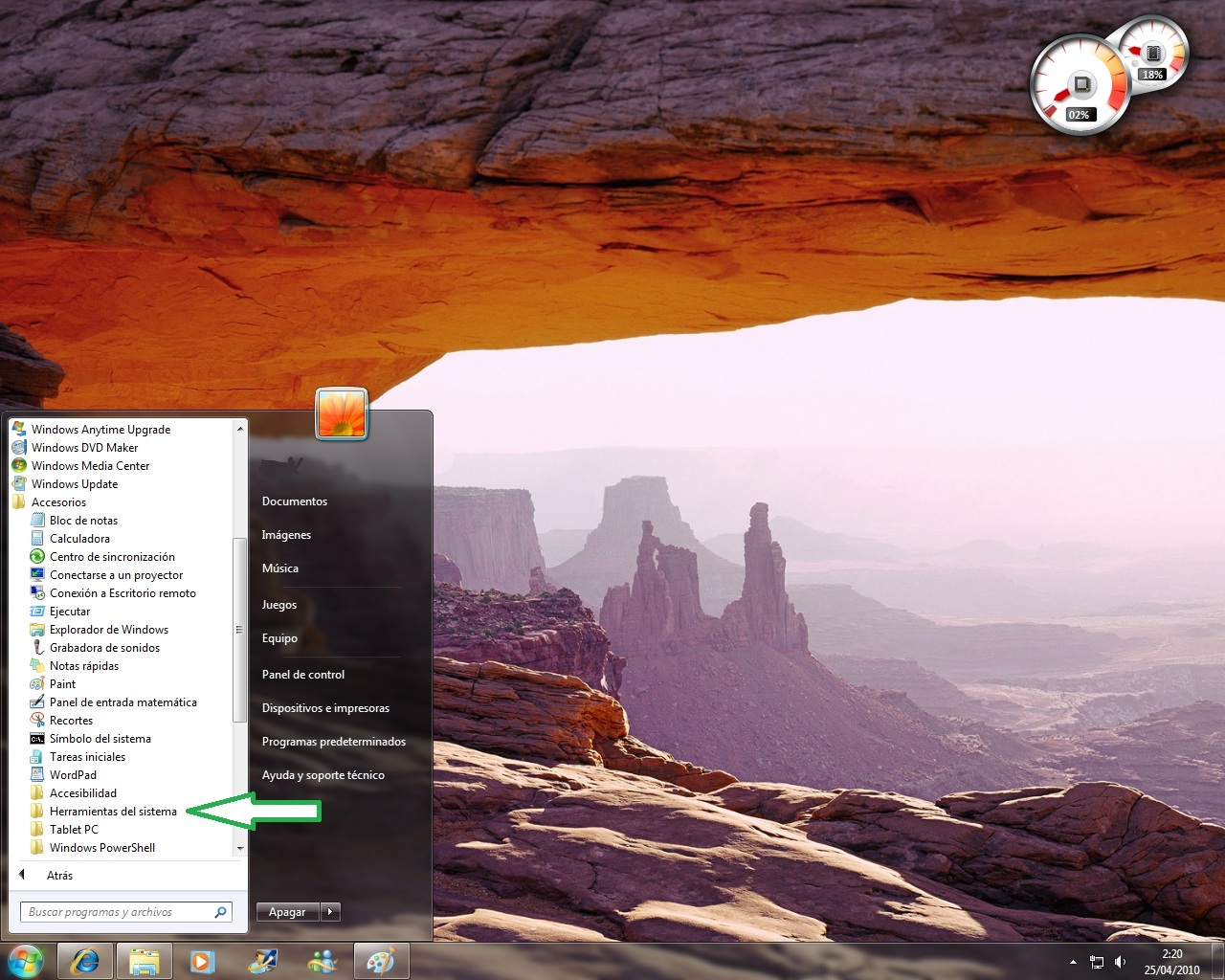The width and height of the screenshot is (1225, 980).
Task: Open Documentos in the Start menu
Action: (x=295, y=501)
